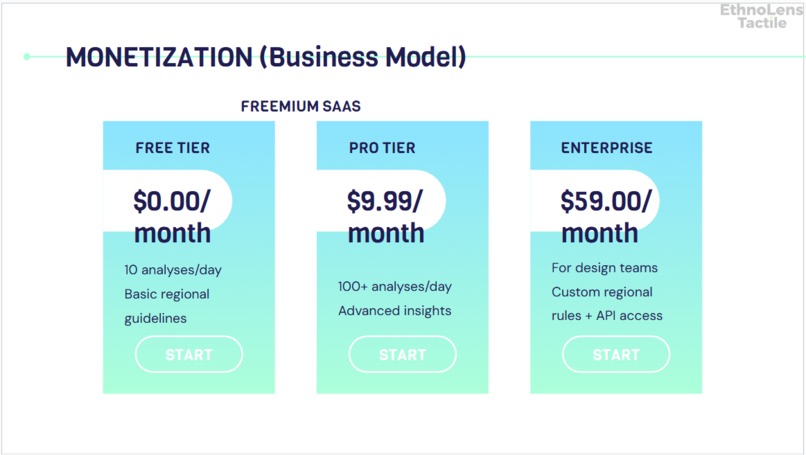
Task: Select the ENTERPRISE heading
Action: pyautogui.click(x=607, y=148)
